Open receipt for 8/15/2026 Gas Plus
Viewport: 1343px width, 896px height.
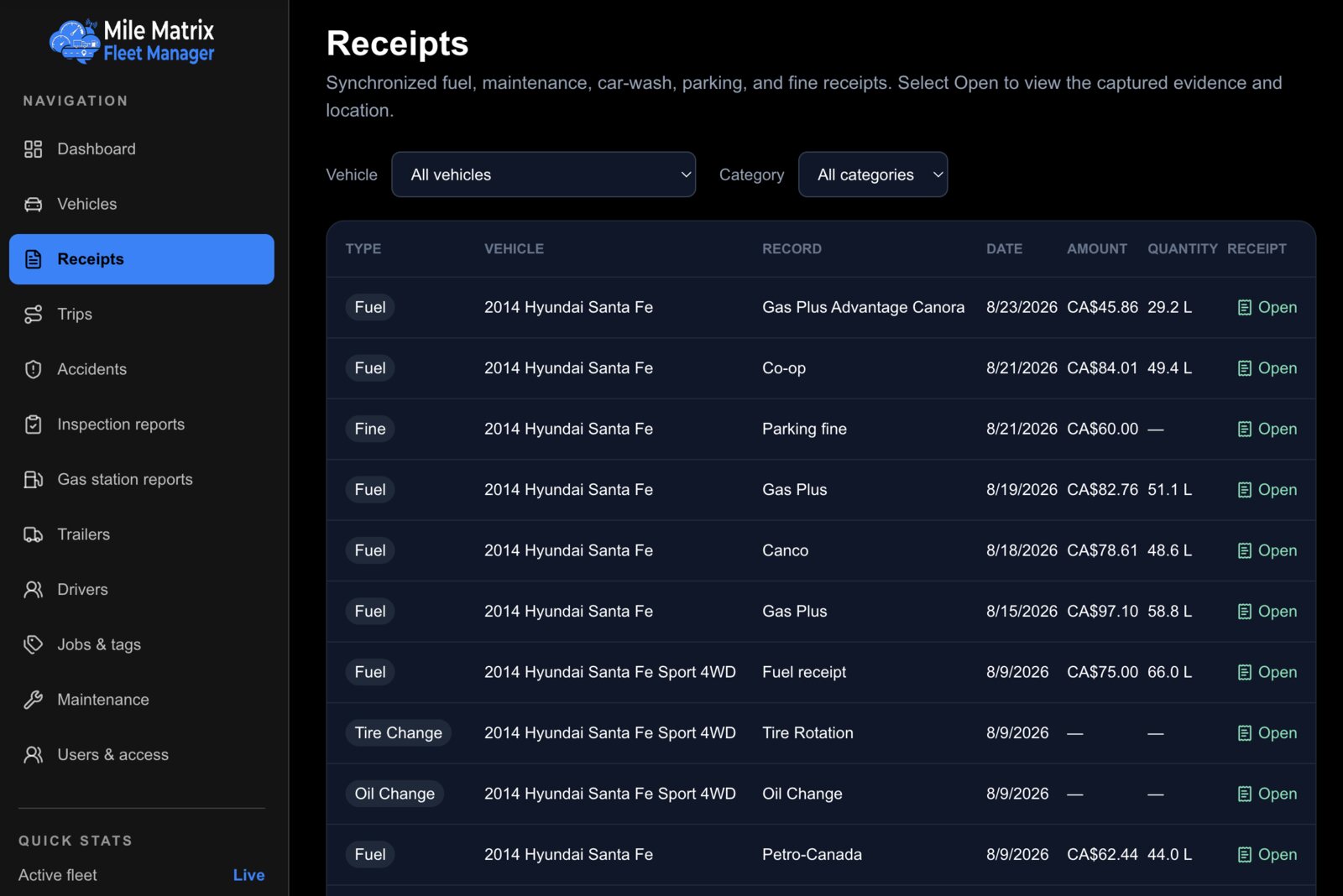tap(1267, 612)
